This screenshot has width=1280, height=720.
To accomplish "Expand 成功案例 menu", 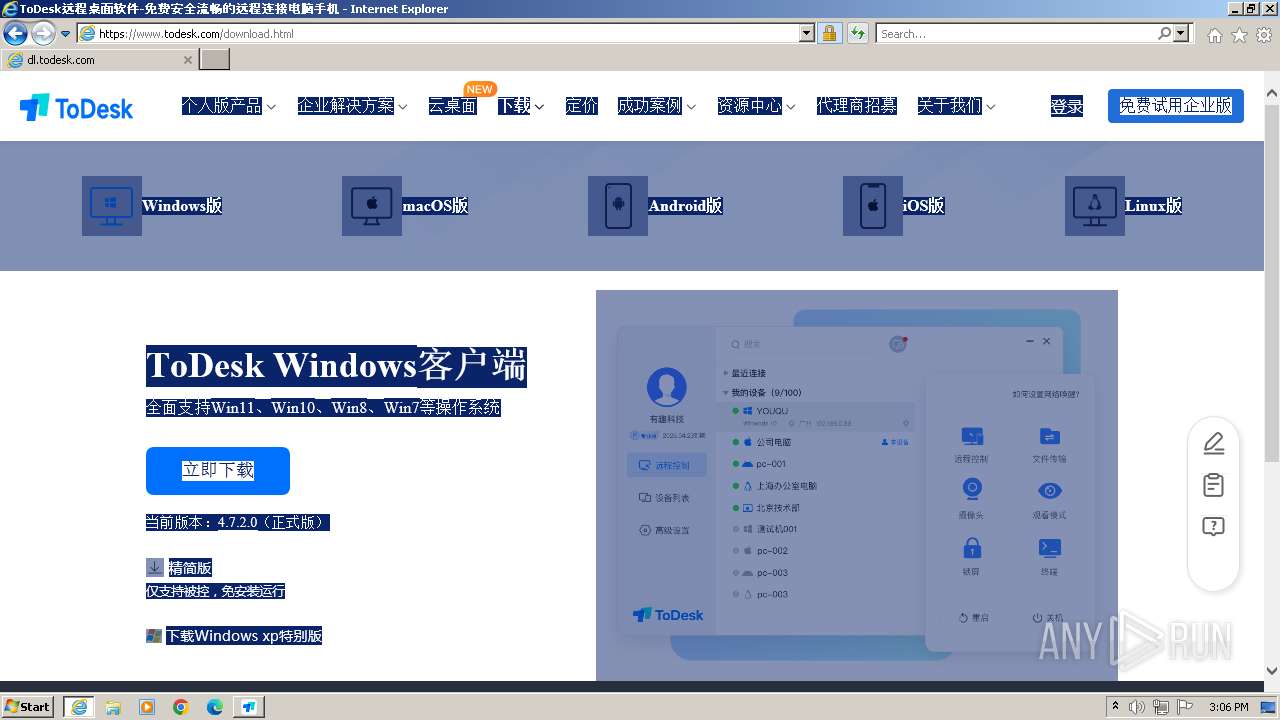I will (x=657, y=106).
